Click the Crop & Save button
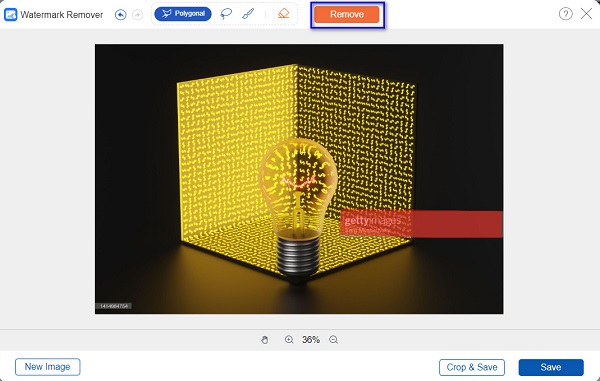This screenshot has width=600, height=381. pyautogui.click(x=472, y=367)
